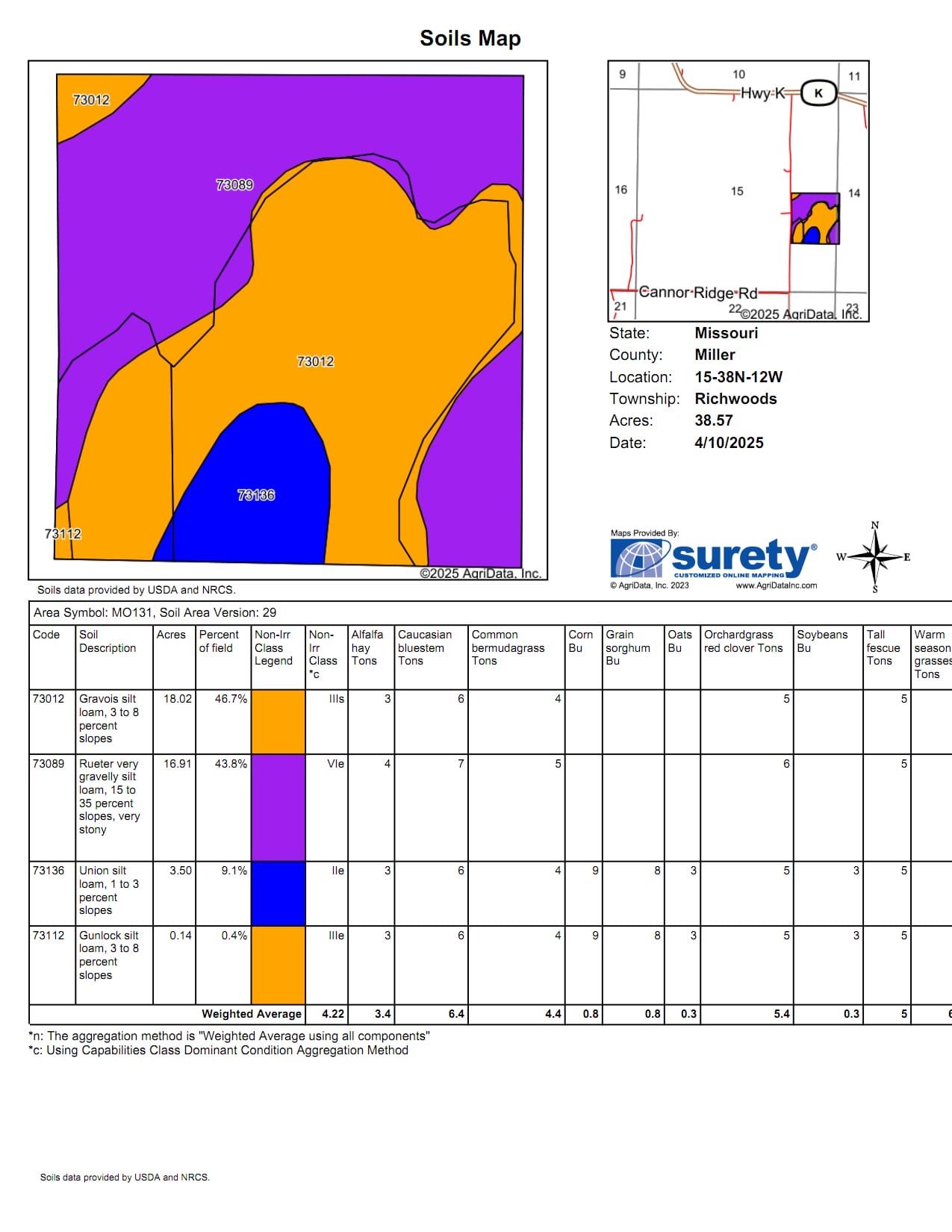The height and width of the screenshot is (1232, 952).
Task: Click the "Soils Map" page title
Action: (470, 38)
